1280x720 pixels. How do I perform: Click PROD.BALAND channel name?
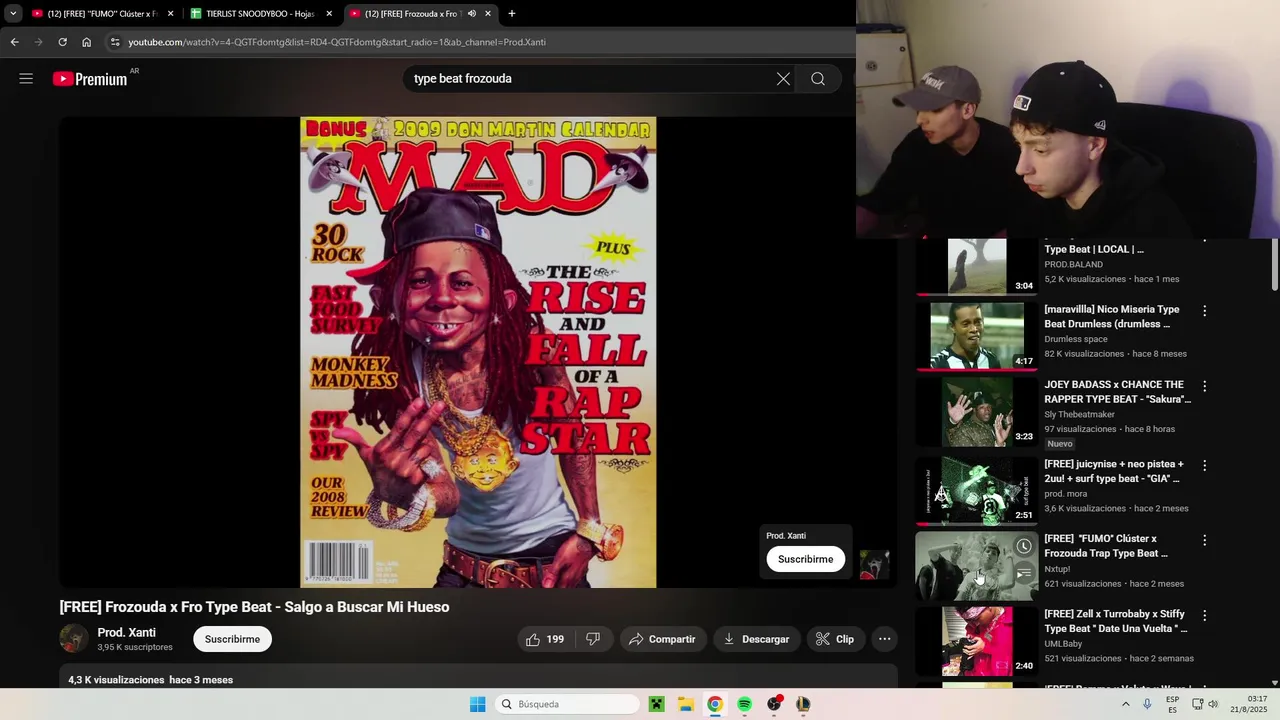point(1073,264)
